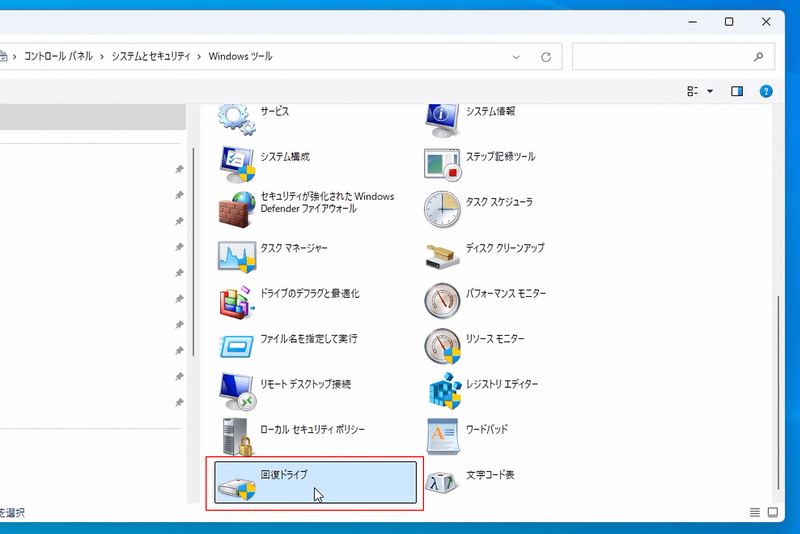The height and width of the screenshot is (534, 800).
Task: Expand chevron before コントロール パネル breadcrumb
Action: pos(14,57)
